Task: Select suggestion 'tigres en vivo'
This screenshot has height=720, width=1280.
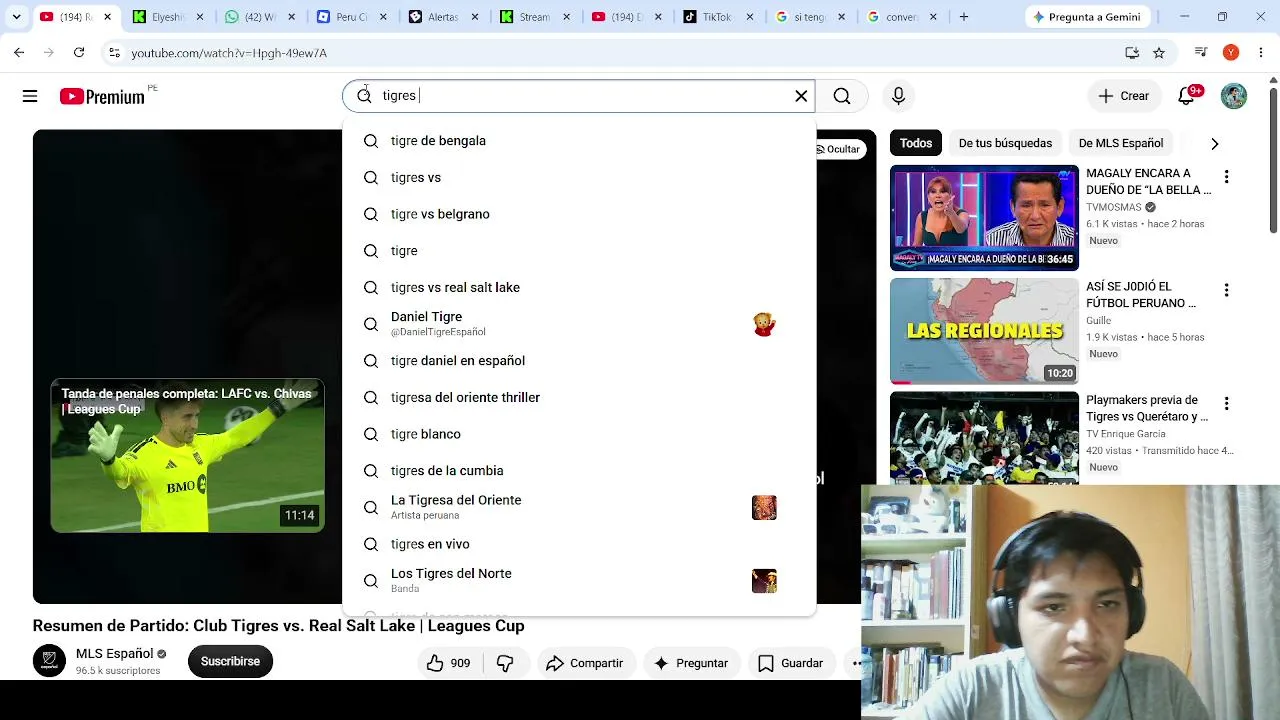Action: [579, 544]
